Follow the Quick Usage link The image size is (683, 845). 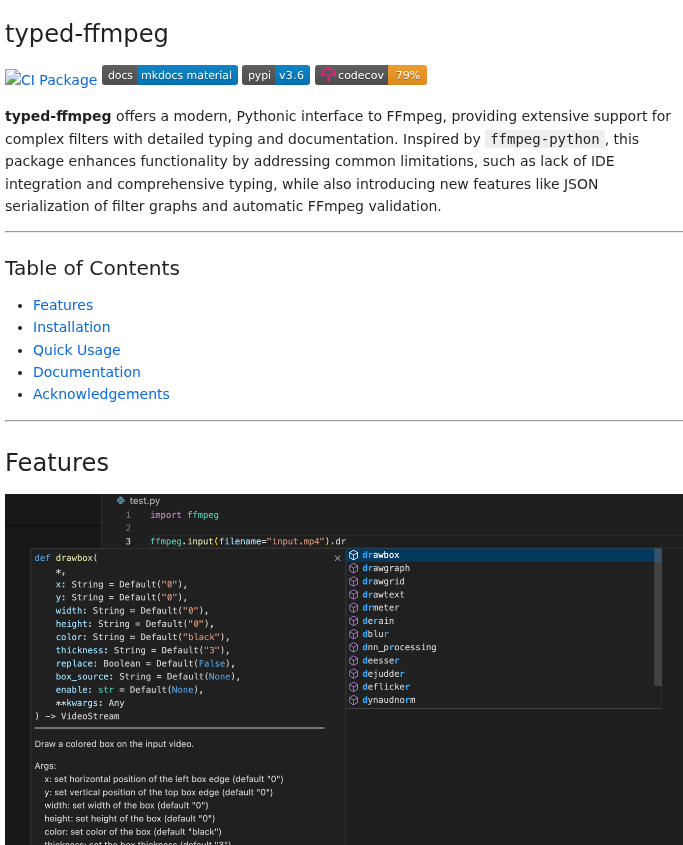76,349
